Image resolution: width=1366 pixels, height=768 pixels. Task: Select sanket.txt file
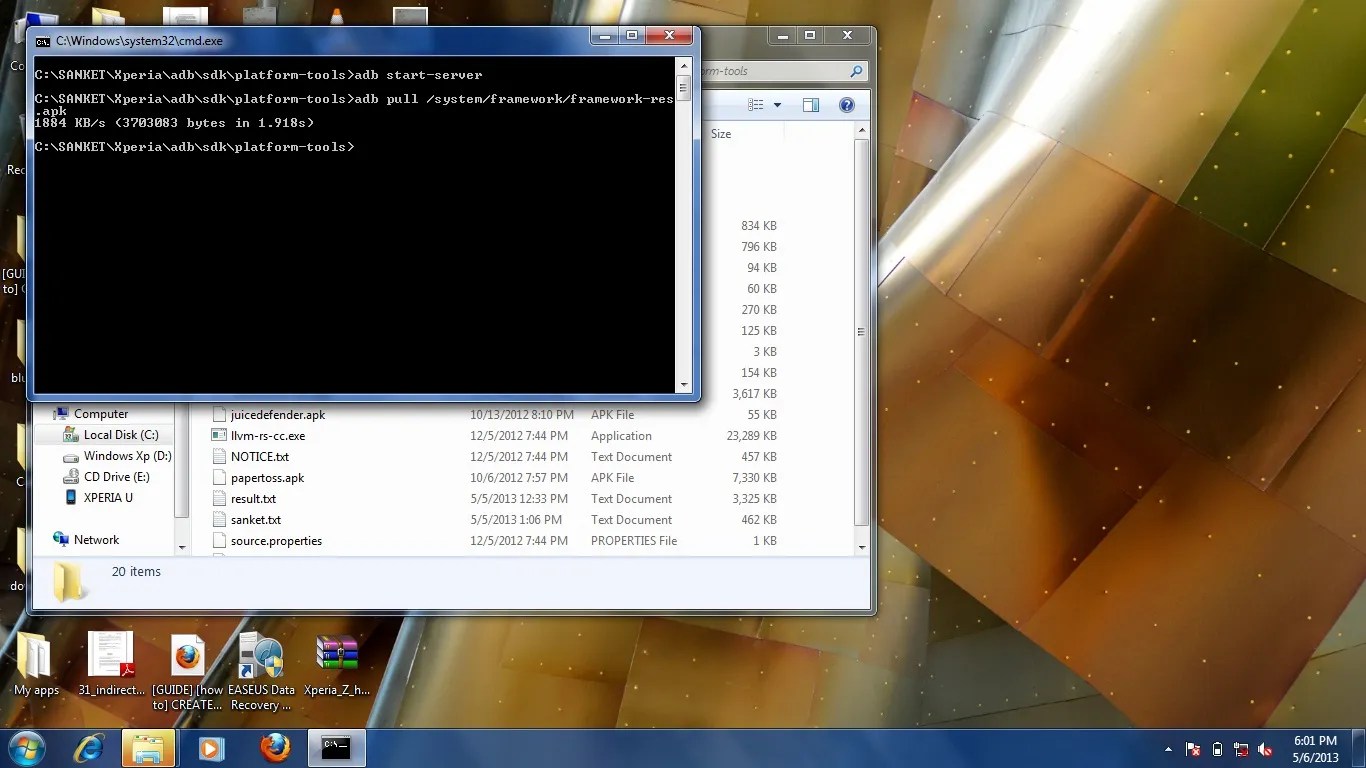click(256, 520)
